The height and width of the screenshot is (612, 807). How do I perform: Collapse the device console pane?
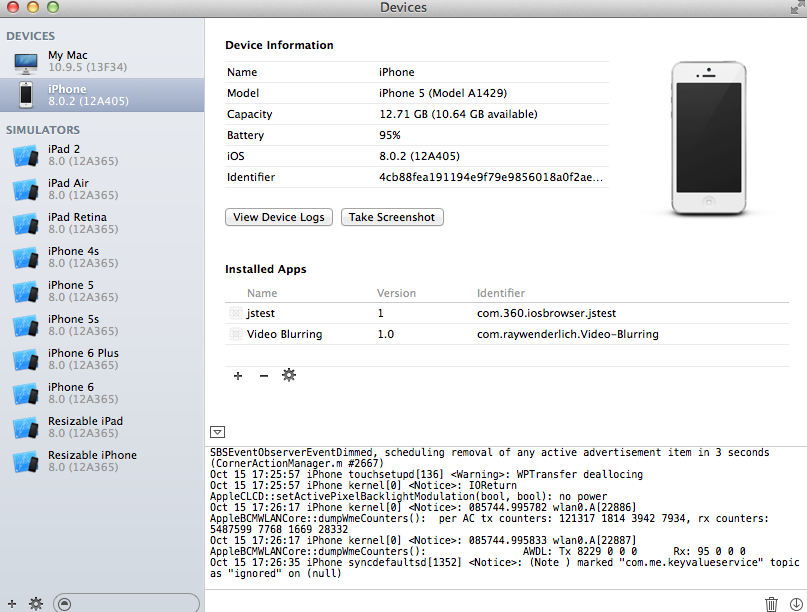click(218, 432)
